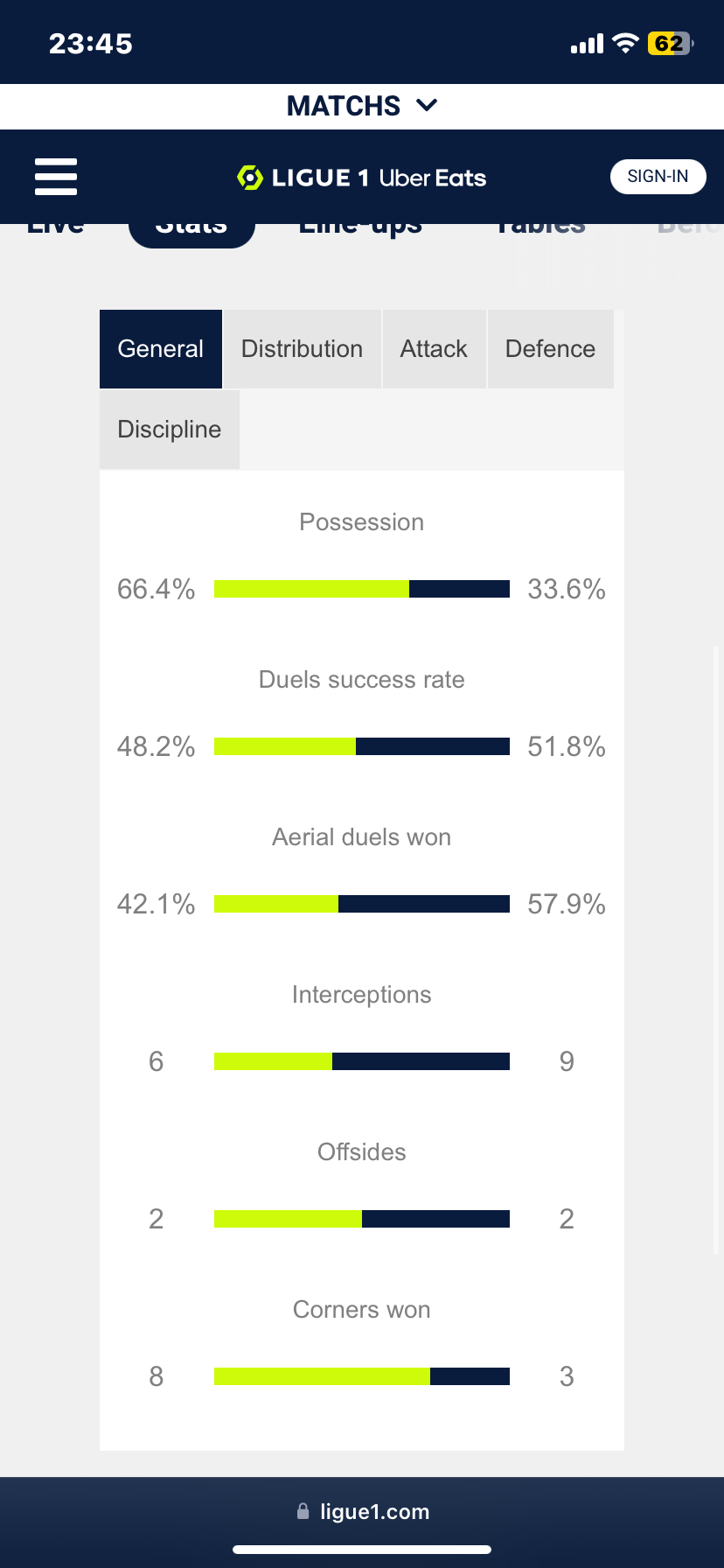This screenshot has height=1568, width=724.
Task: Click the Interceptions comparison bar
Action: pyautogui.click(x=361, y=1061)
